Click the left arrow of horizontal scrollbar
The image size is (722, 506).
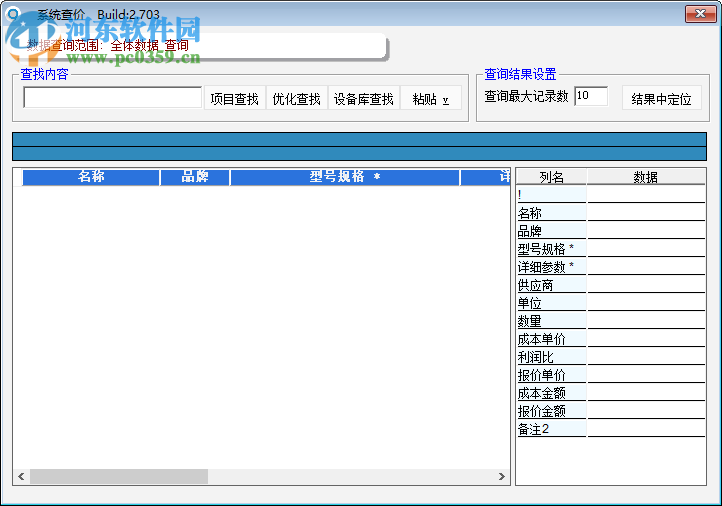click(21, 477)
